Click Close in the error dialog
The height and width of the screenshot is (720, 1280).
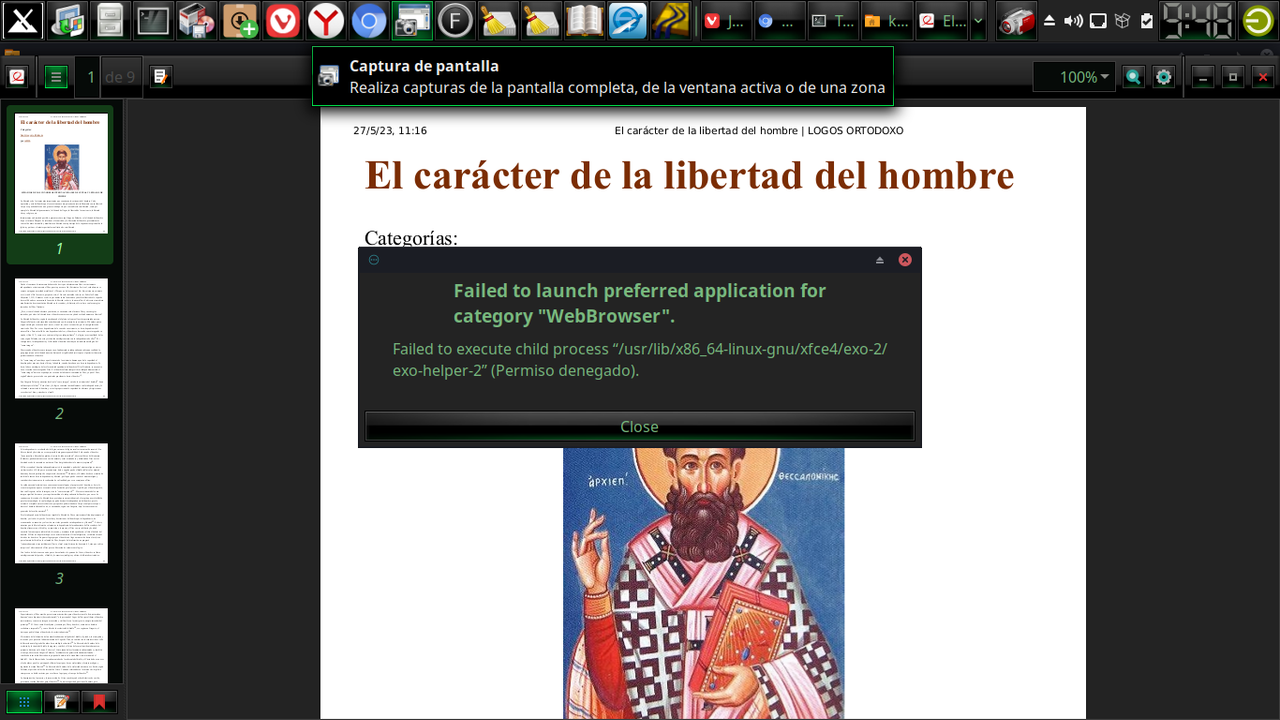coord(640,426)
